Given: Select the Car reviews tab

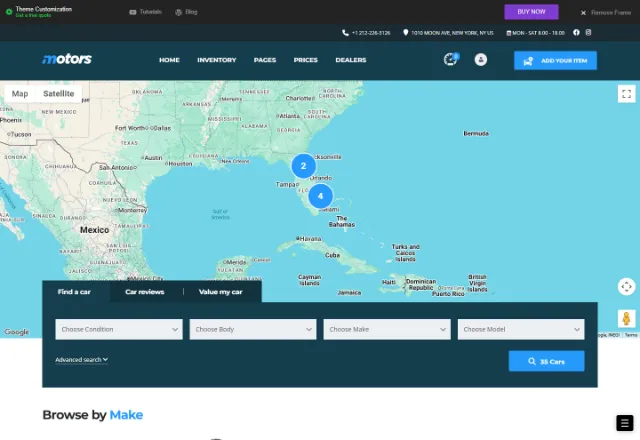Looking at the screenshot, I should pyautogui.click(x=145, y=292).
